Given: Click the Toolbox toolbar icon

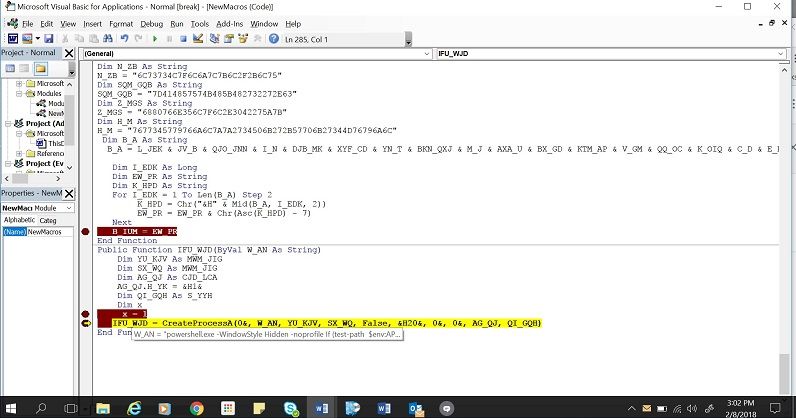Looking at the screenshot, I should point(257,39).
